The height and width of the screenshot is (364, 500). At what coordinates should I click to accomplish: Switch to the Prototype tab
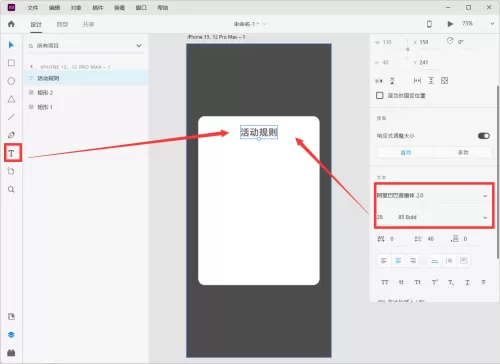coord(62,24)
